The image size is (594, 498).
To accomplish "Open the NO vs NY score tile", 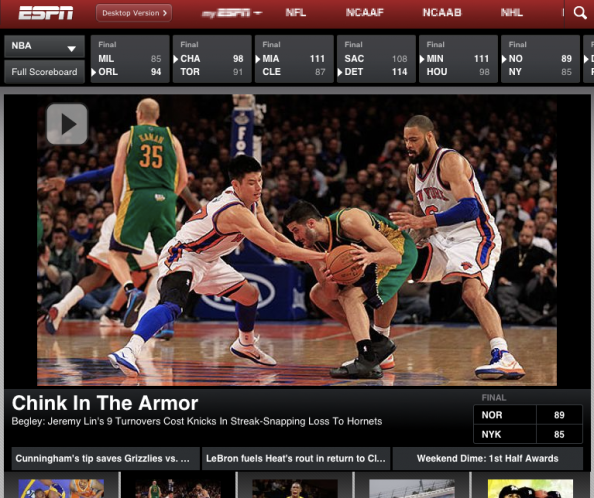I will point(541,59).
